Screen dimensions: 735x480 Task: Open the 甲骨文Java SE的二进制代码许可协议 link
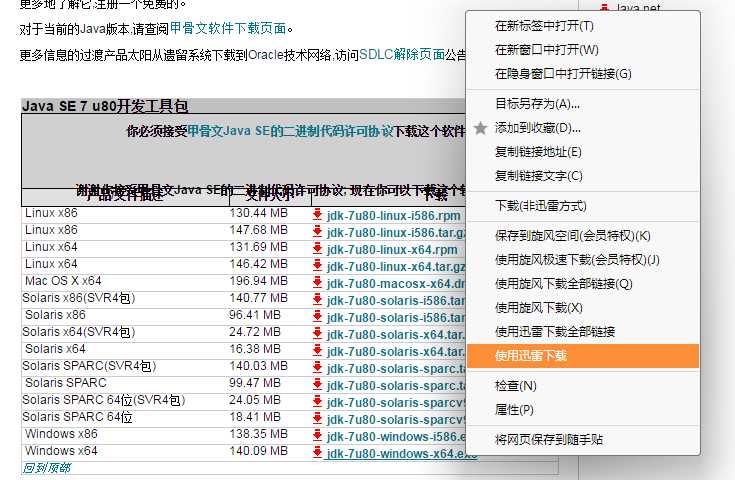pyautogui.click(x=290, y=131)
